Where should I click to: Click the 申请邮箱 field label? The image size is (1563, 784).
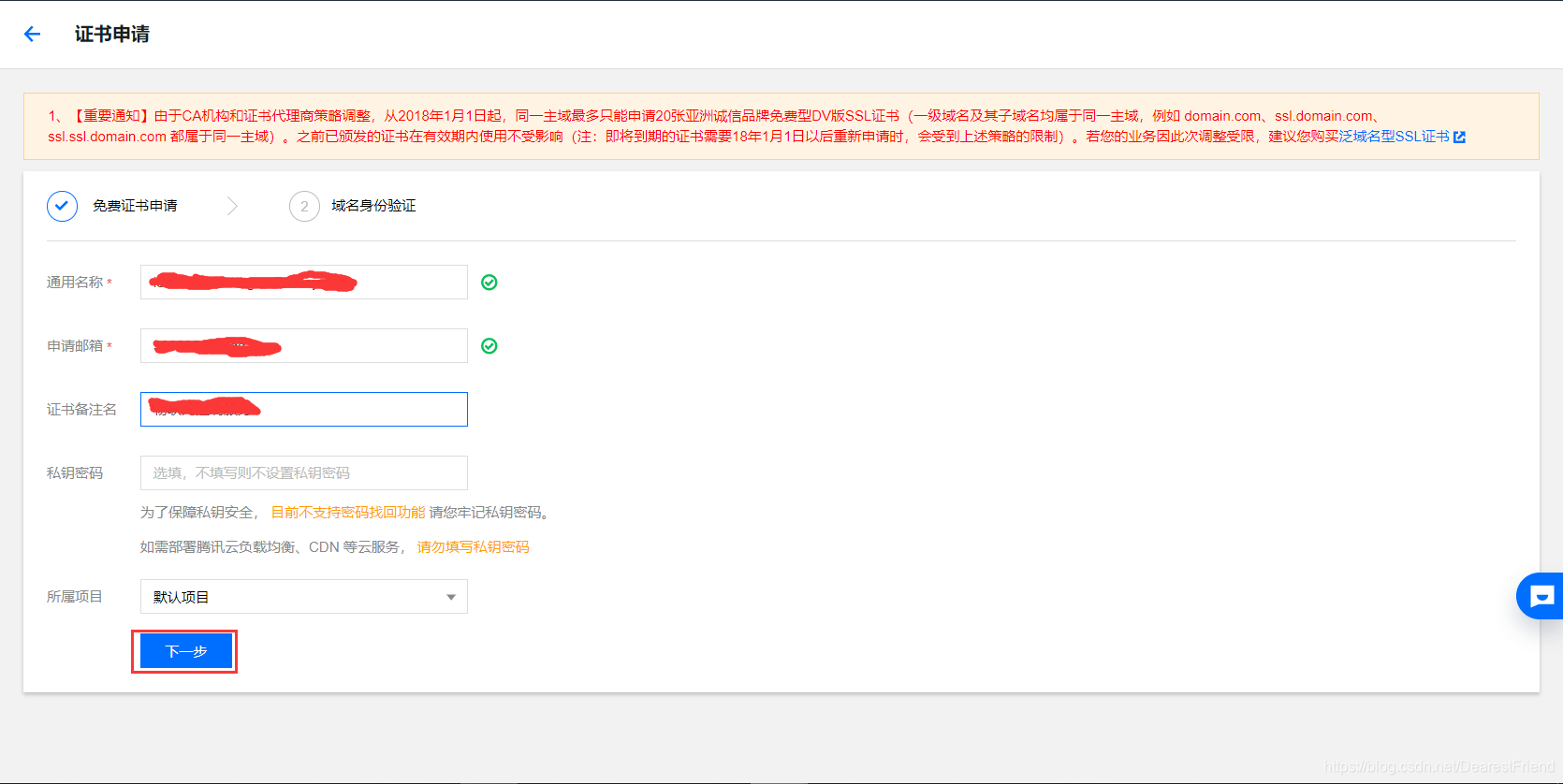pyautogui.click(x=75, y=346)
